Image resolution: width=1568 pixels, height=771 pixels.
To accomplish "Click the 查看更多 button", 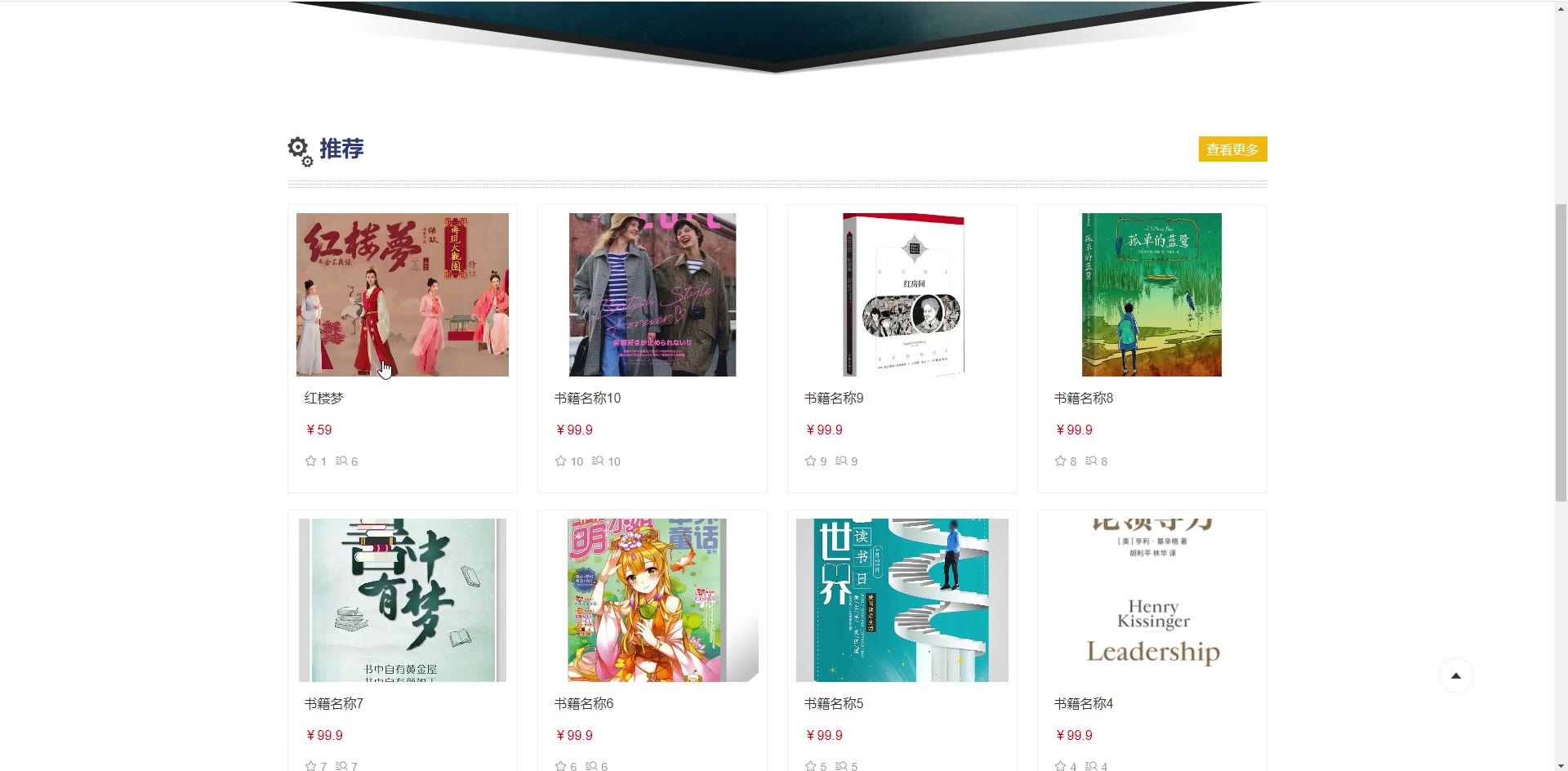I will pyautogui.click(x=1232, y=149).
